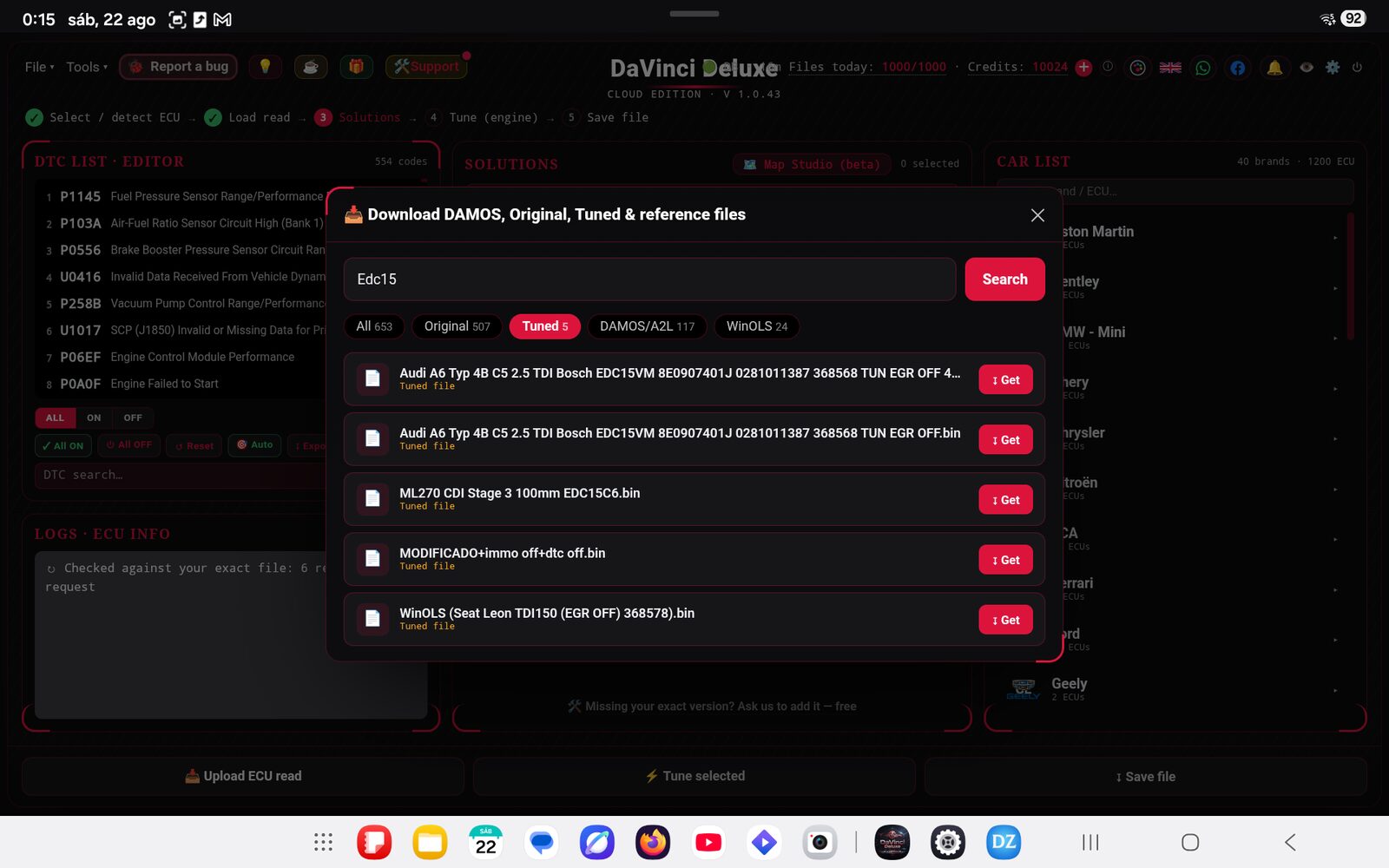Click DTC row P1145 Fuel Pressure Sensor
The image size is (1389, 868).
pyautogui.click(x=185, y=197)
